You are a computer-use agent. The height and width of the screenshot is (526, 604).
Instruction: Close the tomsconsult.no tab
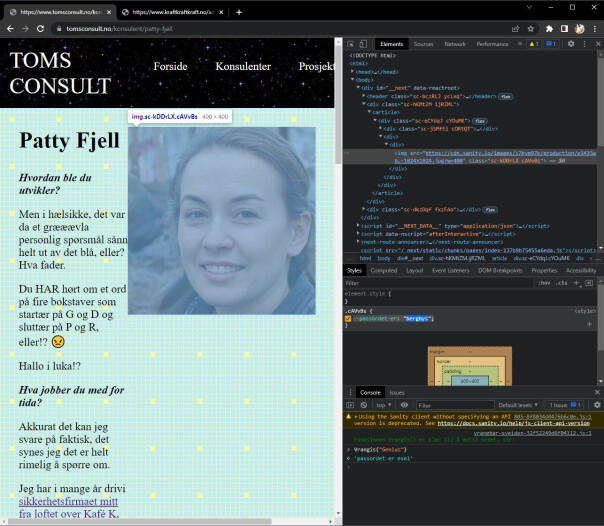109,12
